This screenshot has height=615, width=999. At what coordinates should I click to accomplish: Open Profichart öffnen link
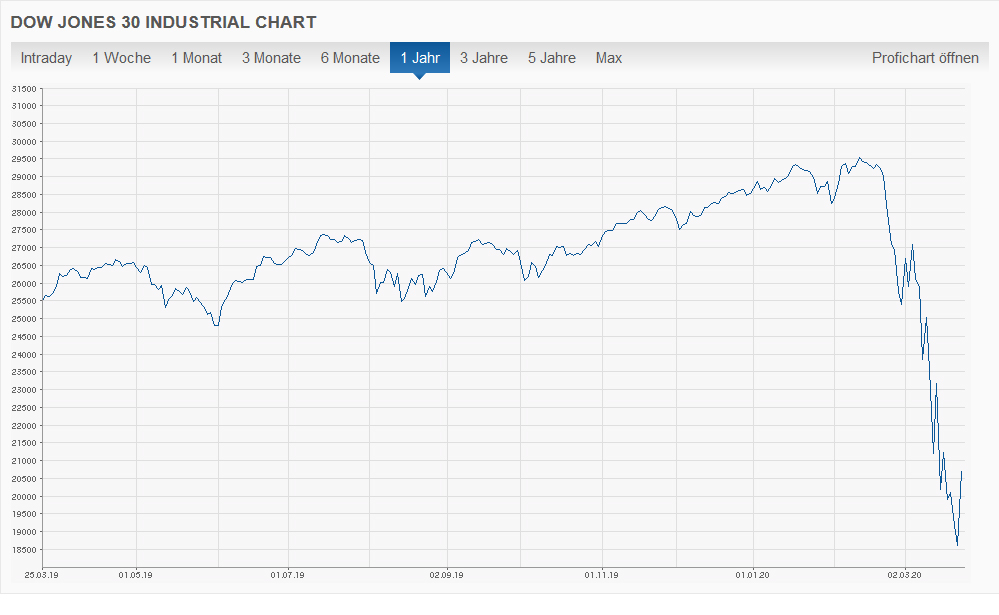coord(925,58)
